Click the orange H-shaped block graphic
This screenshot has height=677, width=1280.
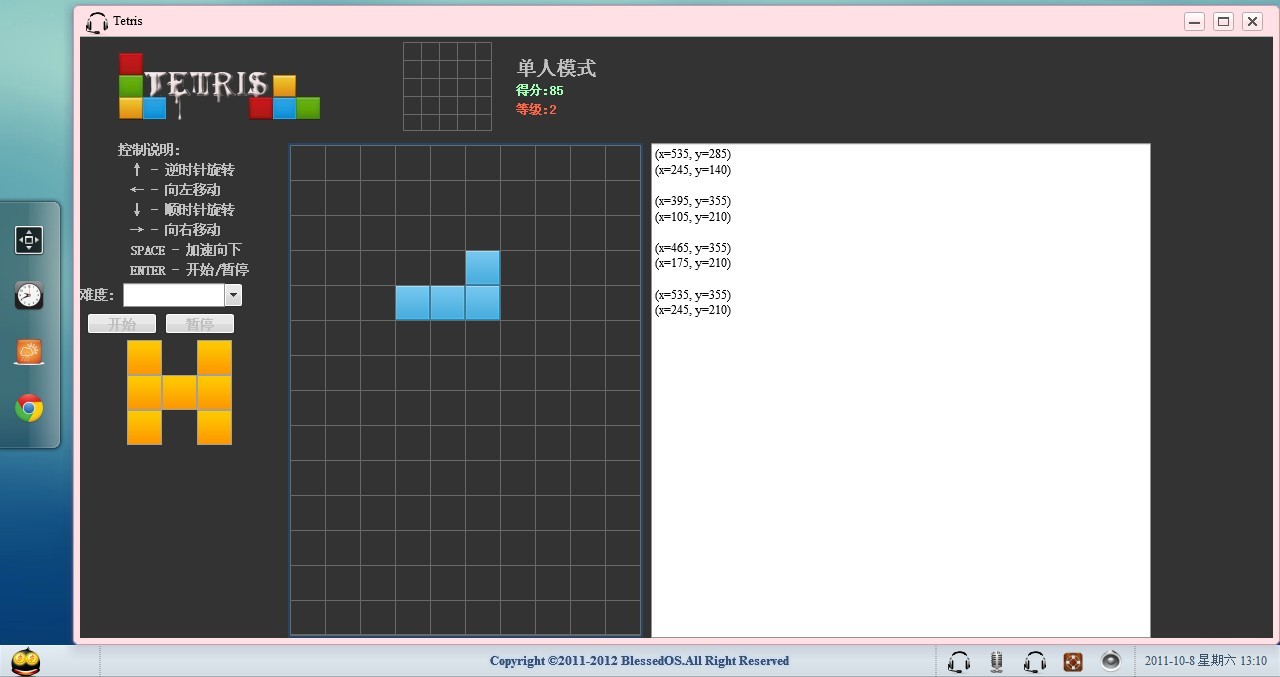(180, 392)
